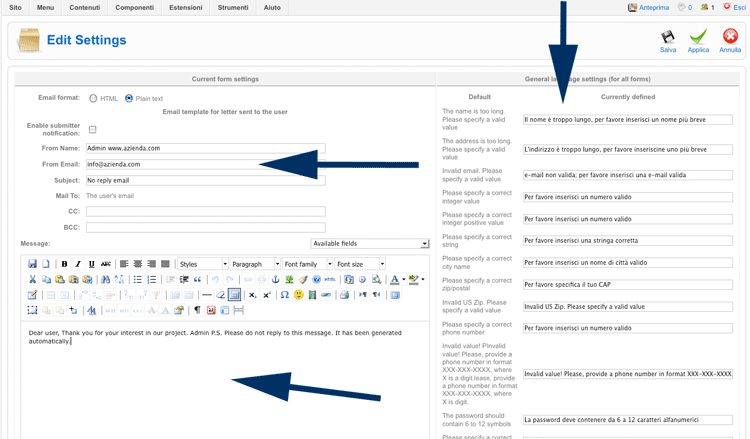The image size is (750, 439).
Task: Open the Estensioni menu
Action: (x=186, y=8)
